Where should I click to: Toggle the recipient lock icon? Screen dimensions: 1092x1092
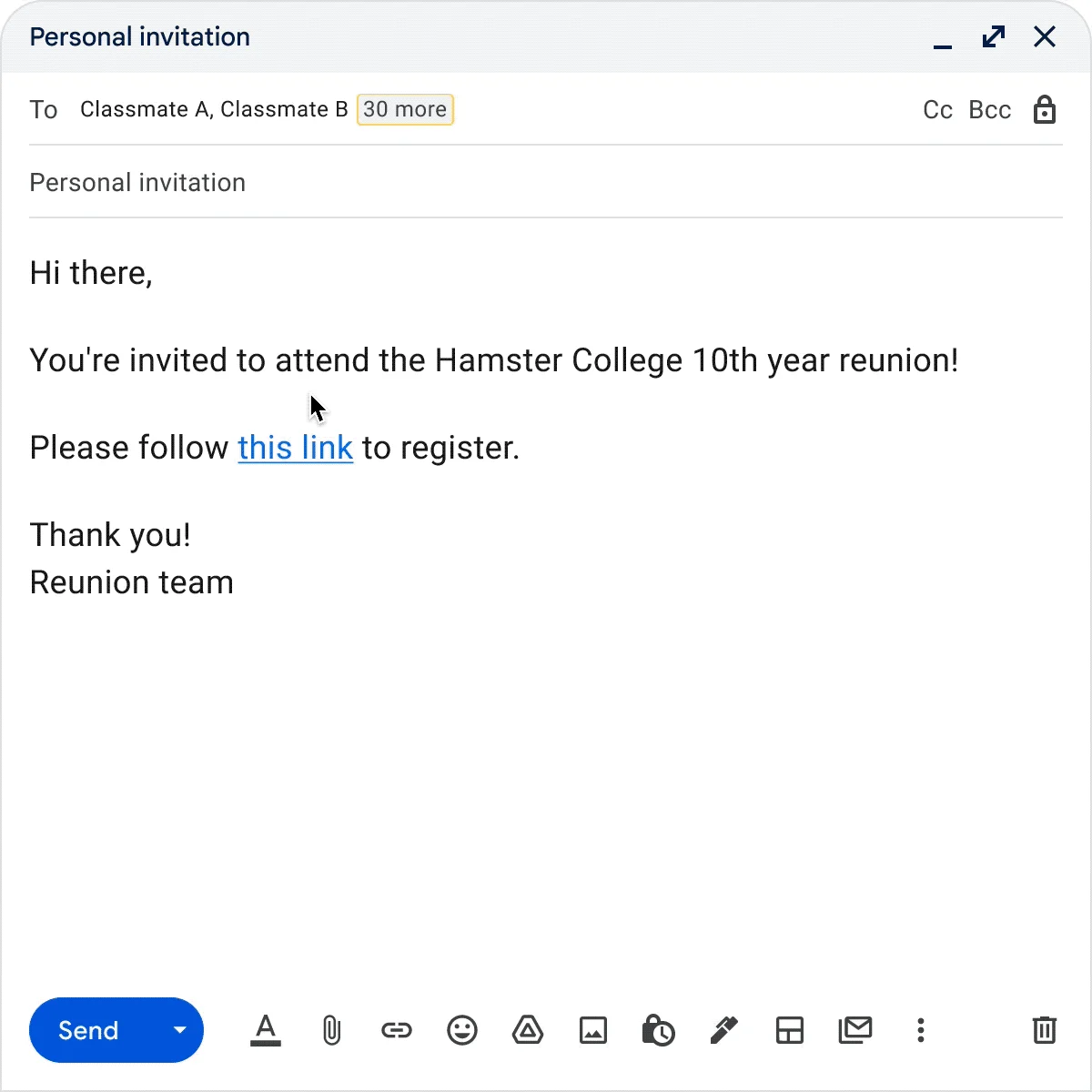(1045, 109)
